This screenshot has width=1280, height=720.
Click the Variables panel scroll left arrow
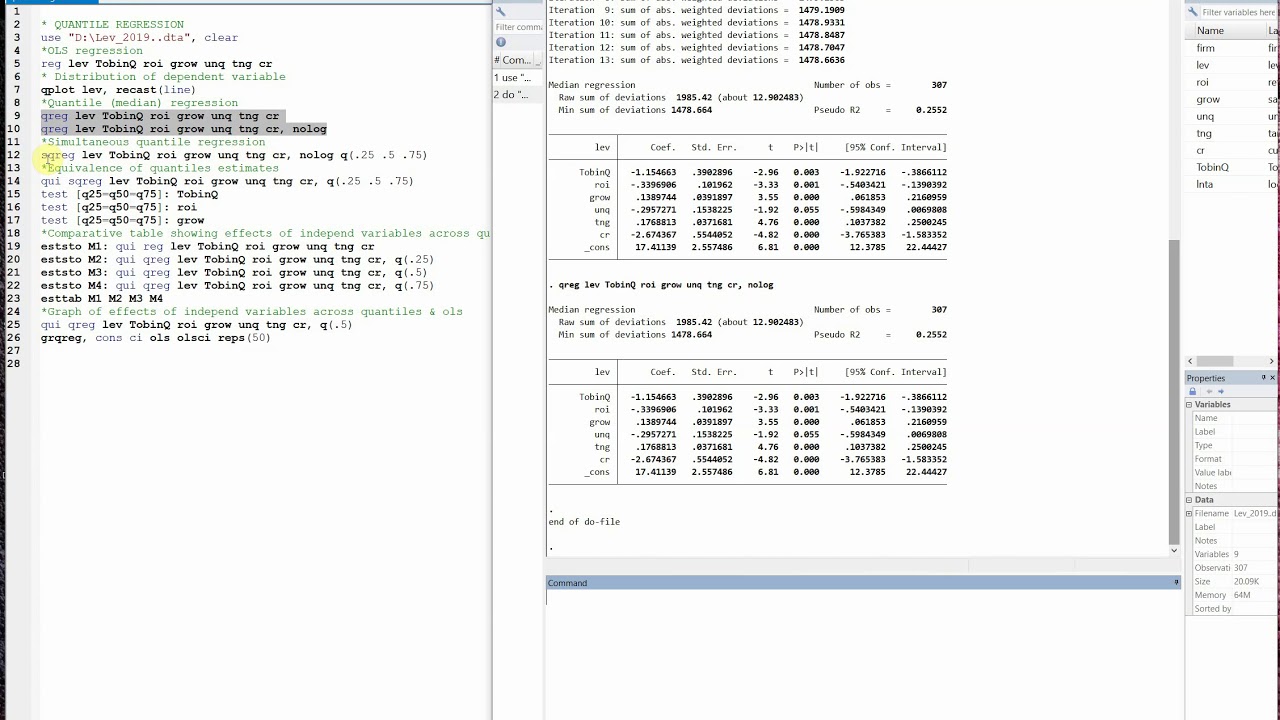pos(1190,361)
